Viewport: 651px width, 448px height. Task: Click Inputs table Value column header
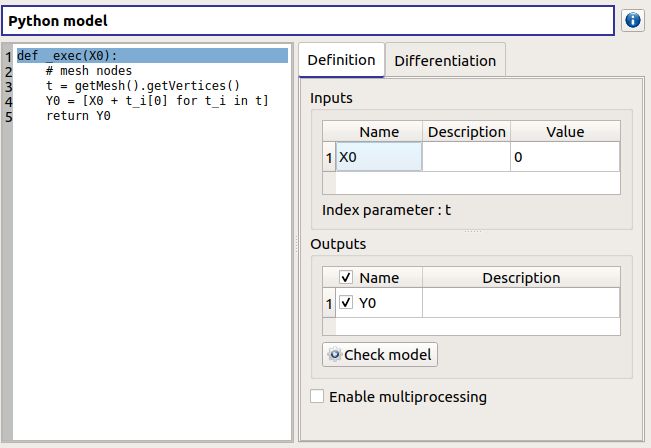click(x=565, y=132)
